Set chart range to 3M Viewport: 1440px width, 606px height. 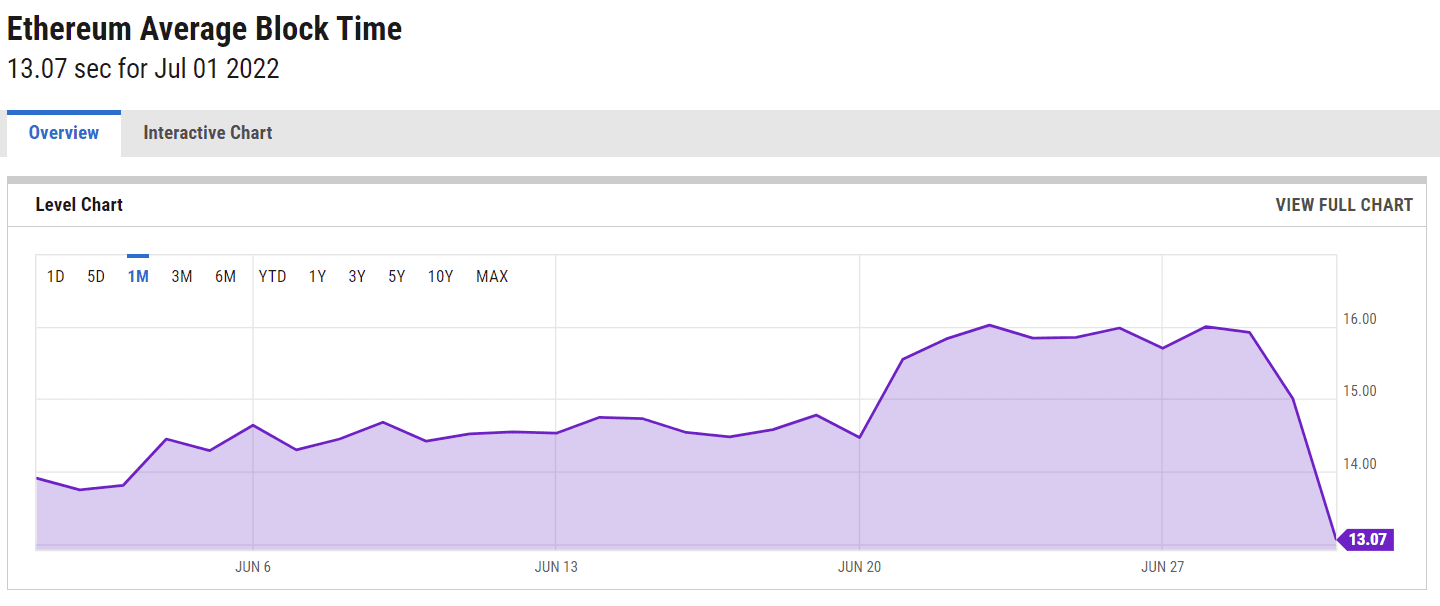click(182, 276)
